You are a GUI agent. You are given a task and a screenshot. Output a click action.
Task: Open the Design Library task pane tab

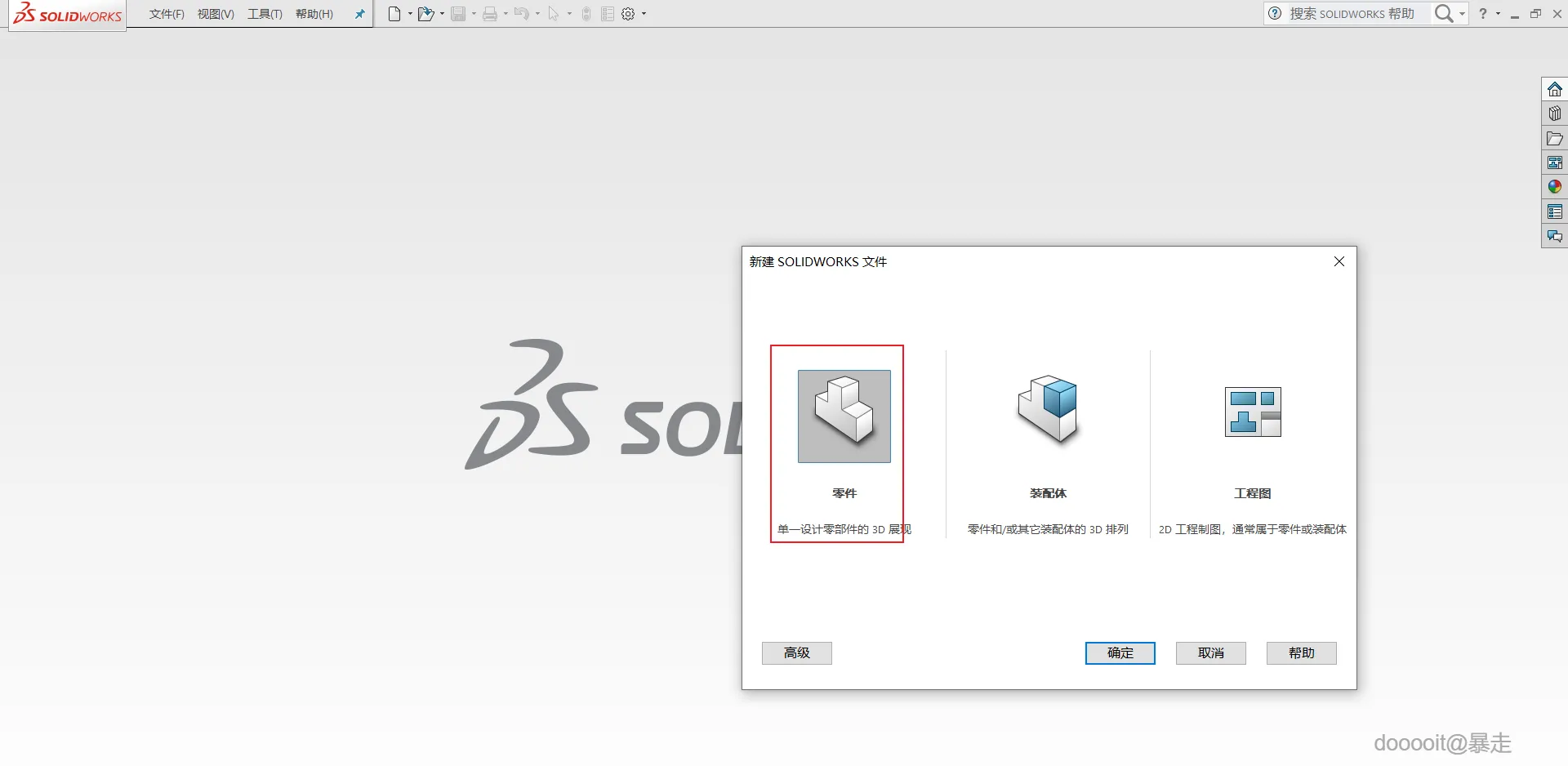click(x=1555, y=114)
